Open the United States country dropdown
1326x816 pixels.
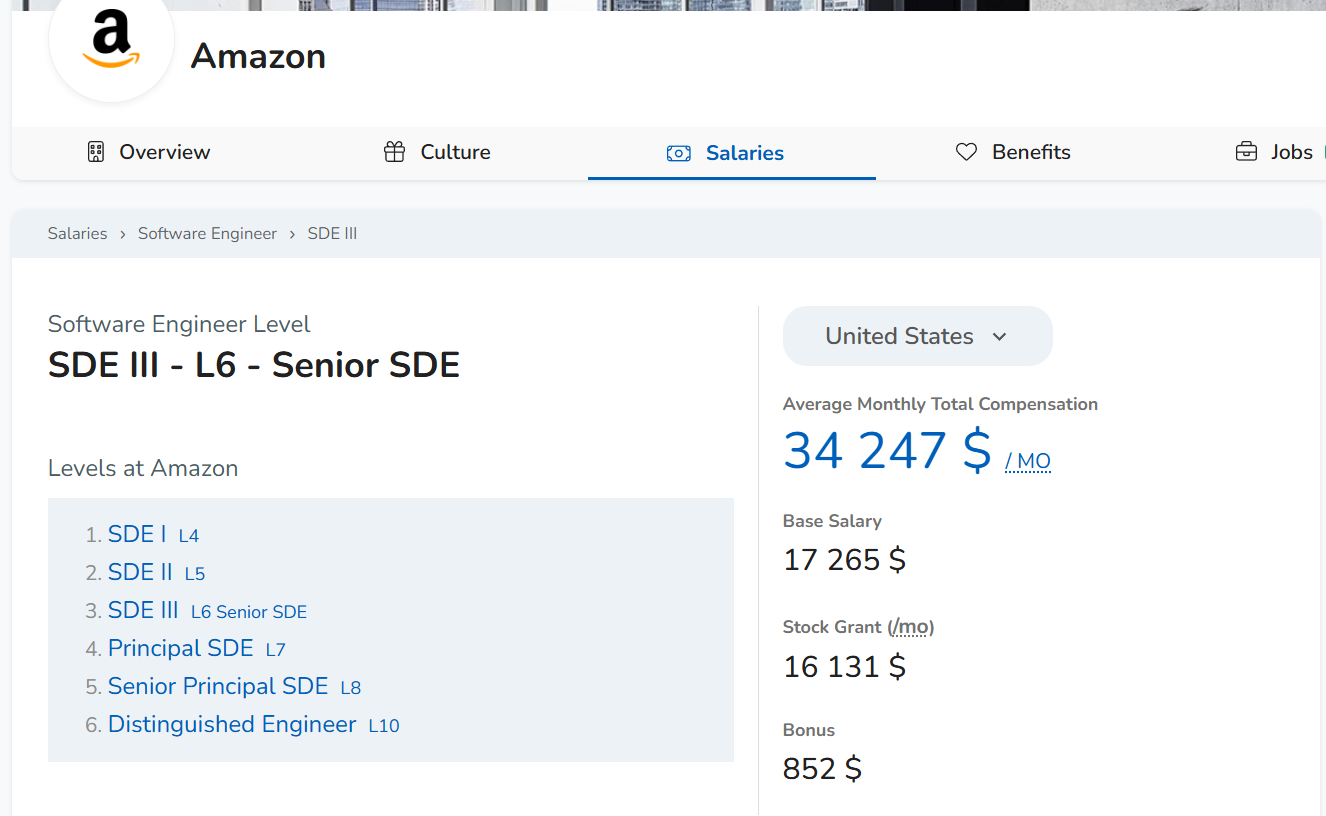coord(918,336)
